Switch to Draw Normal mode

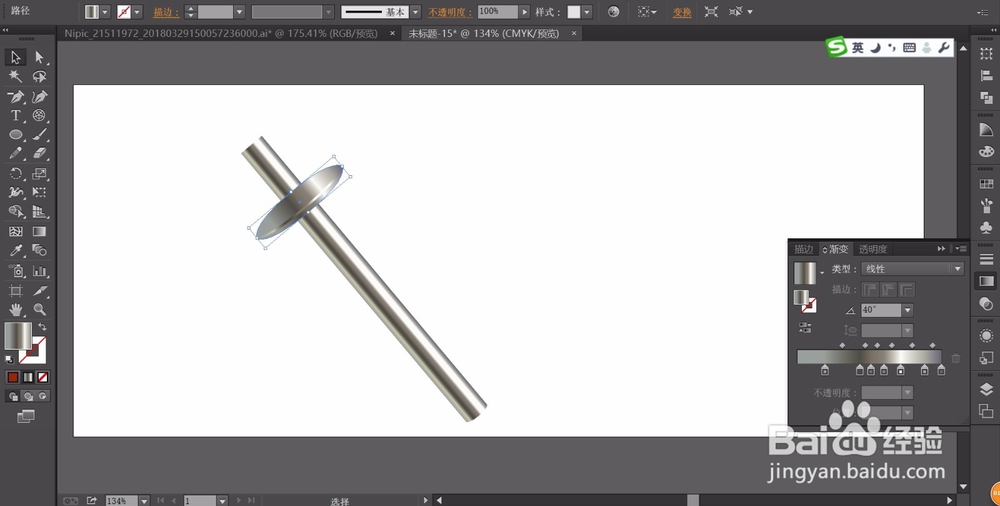point(13,396)
